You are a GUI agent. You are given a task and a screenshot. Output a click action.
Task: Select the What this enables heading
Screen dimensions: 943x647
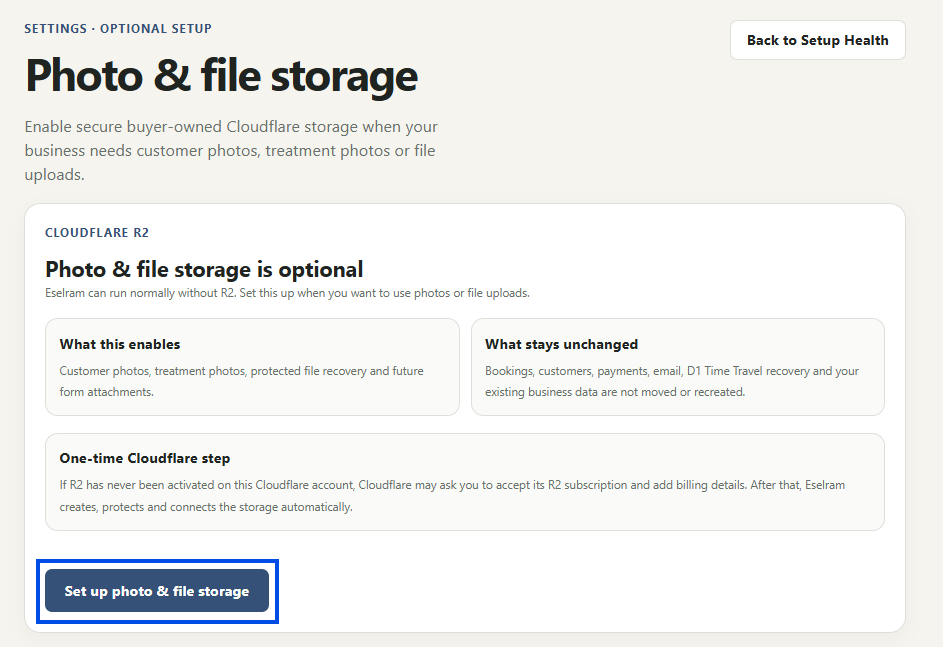point(120,345)
